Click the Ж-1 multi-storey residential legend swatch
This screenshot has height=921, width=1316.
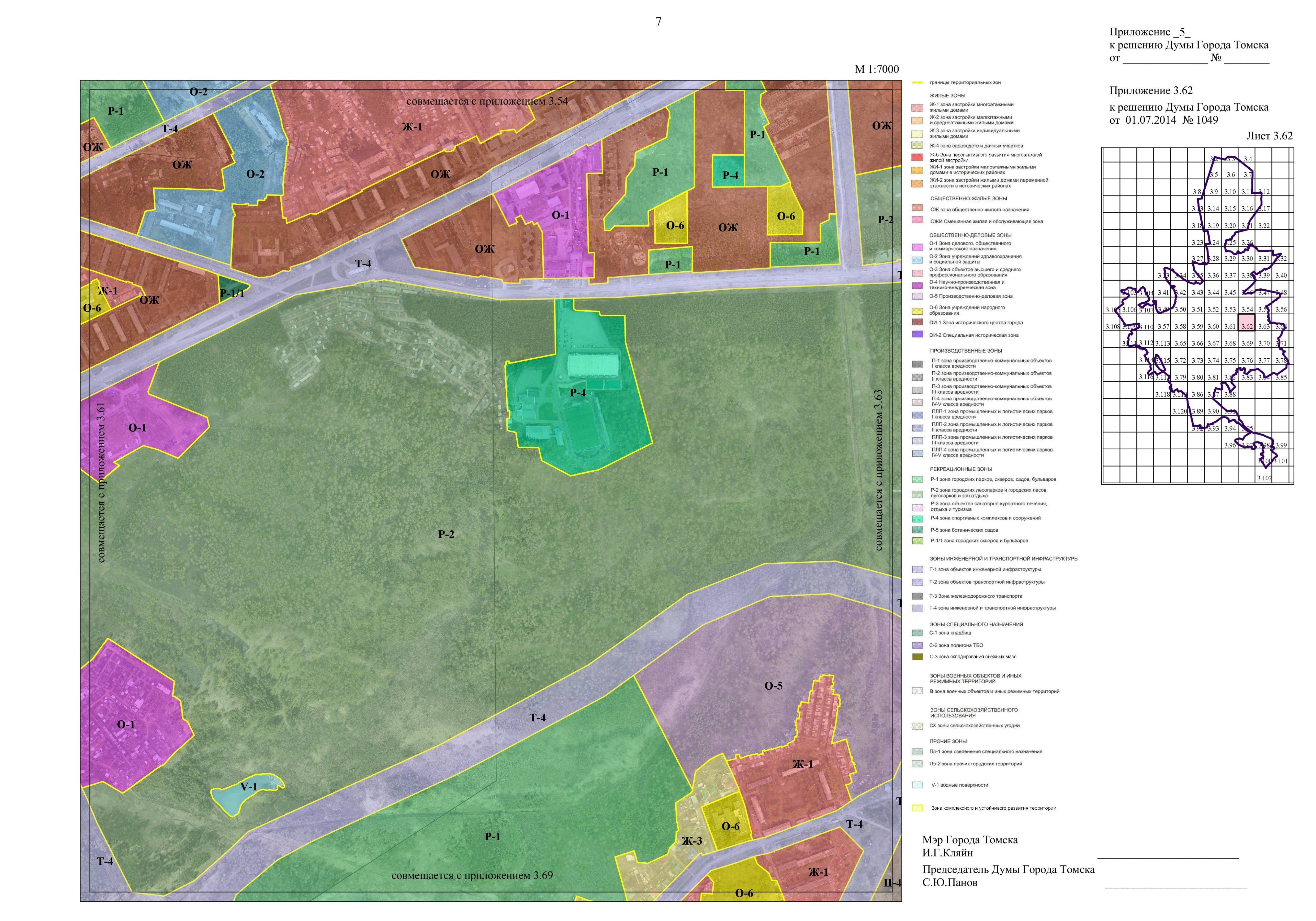pos(917,108)
